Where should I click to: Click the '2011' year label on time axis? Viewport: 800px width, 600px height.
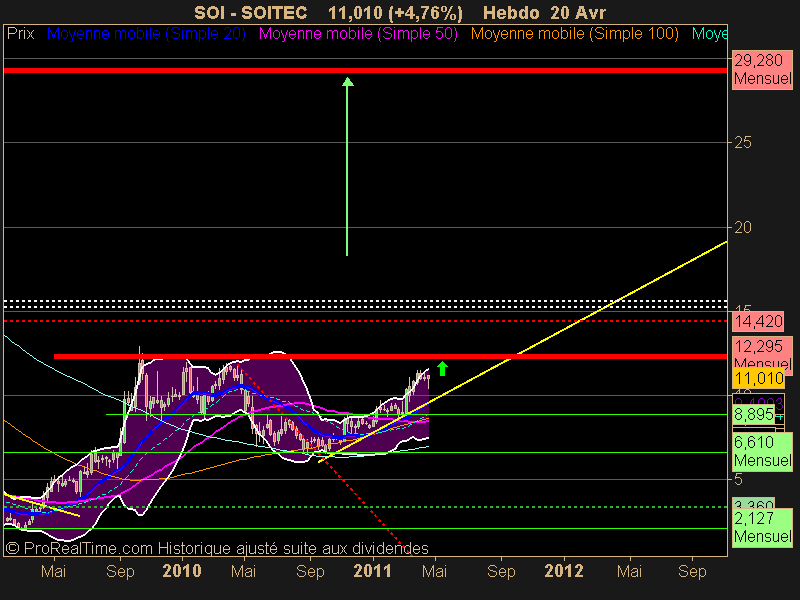372,571
